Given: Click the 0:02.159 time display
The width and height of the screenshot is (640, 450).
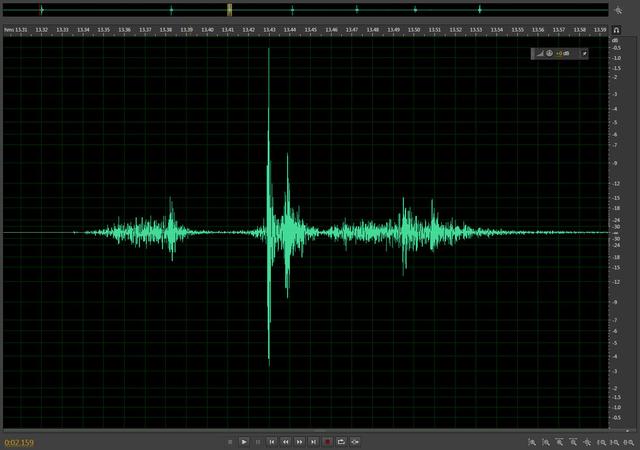Looking at the screenshot, I should point(19,443).
